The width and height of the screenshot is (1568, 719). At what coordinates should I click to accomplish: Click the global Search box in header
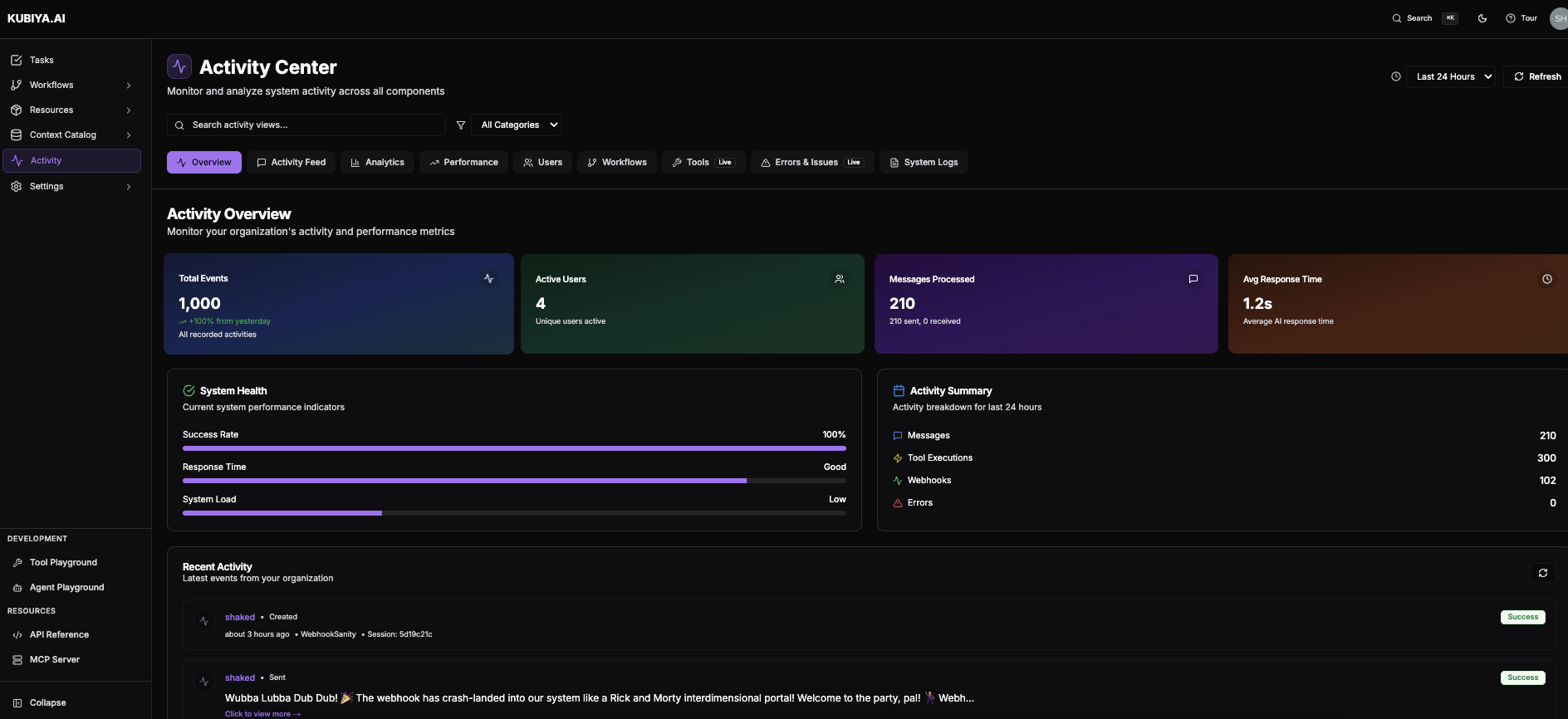pyautogui.click(x=1424, y=18)
